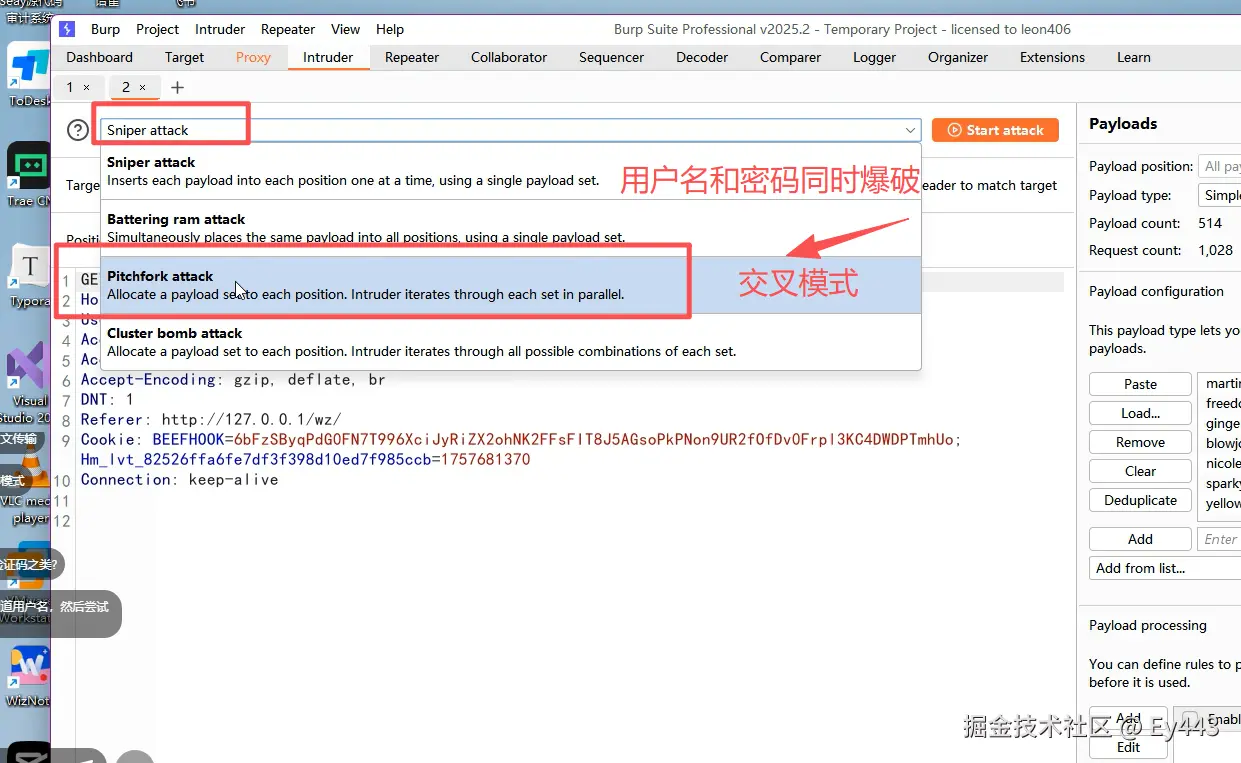Switch to Extensions tab

click(x=1052, y=57)
